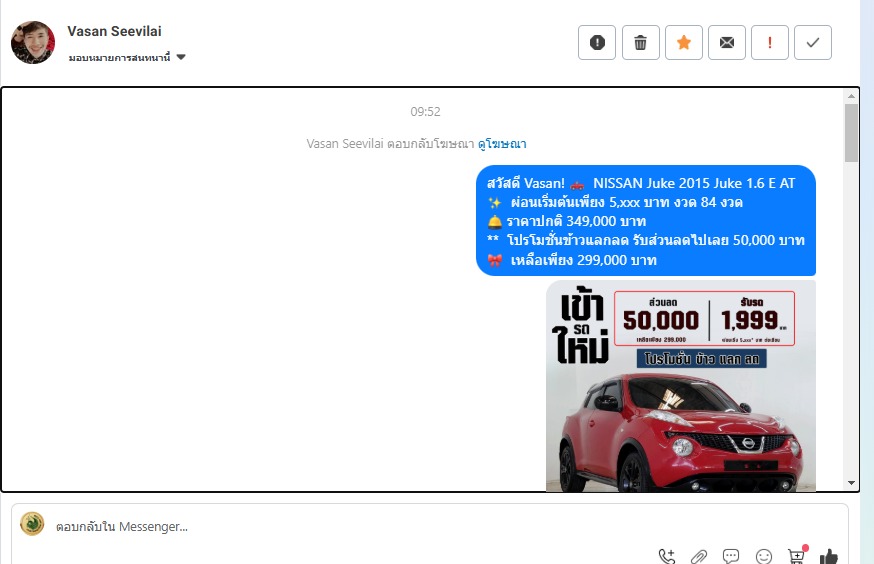Mark conversation as spam using octagon icon
This screenshot has height=564, width=874.
tap(597, 42)
